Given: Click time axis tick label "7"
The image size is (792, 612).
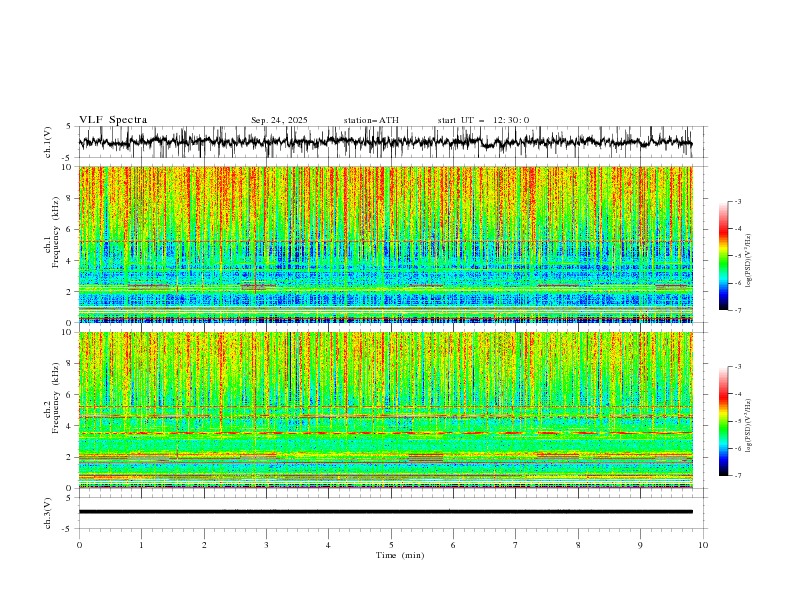Looking at the screenshot, I should pyautogui.click(x=516, y=545).
